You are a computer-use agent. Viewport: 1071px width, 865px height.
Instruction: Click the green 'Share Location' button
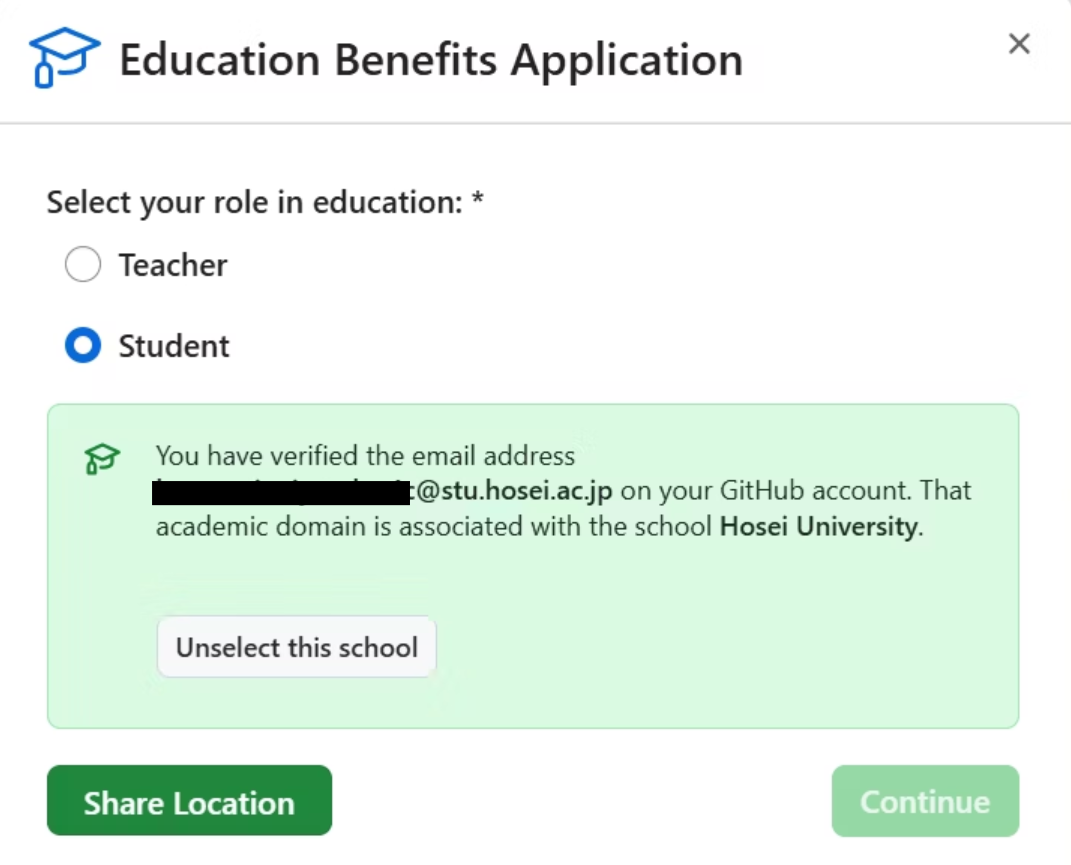[x=188, y=801]
